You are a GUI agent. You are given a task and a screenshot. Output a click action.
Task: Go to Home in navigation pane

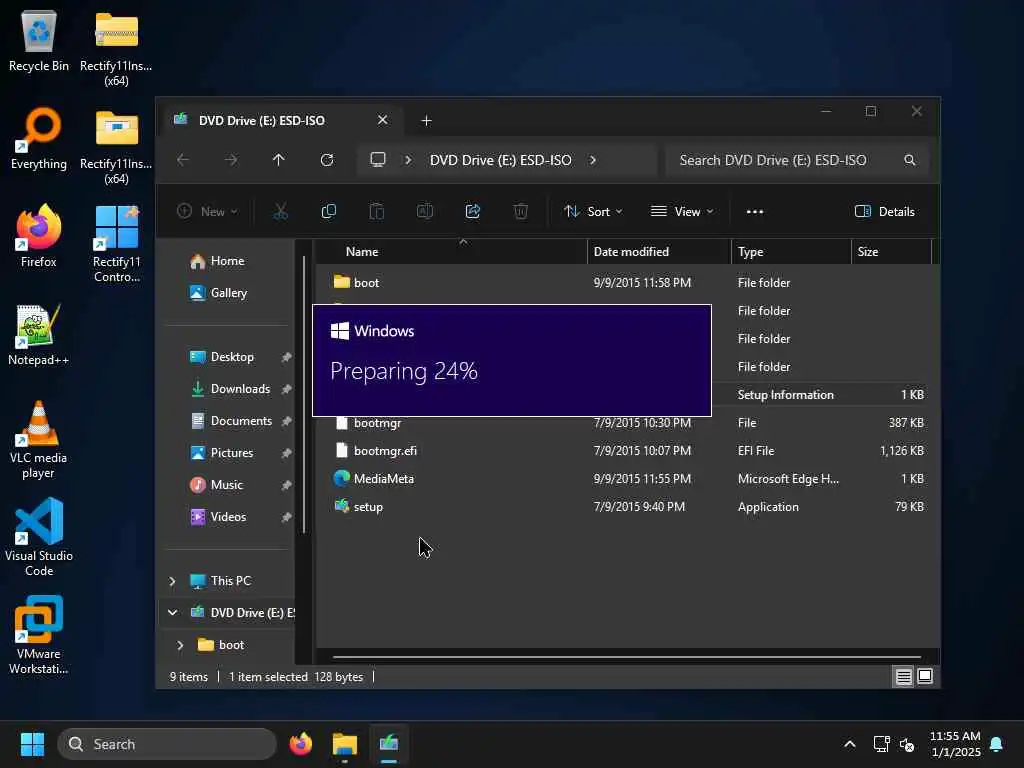point(225,261)
